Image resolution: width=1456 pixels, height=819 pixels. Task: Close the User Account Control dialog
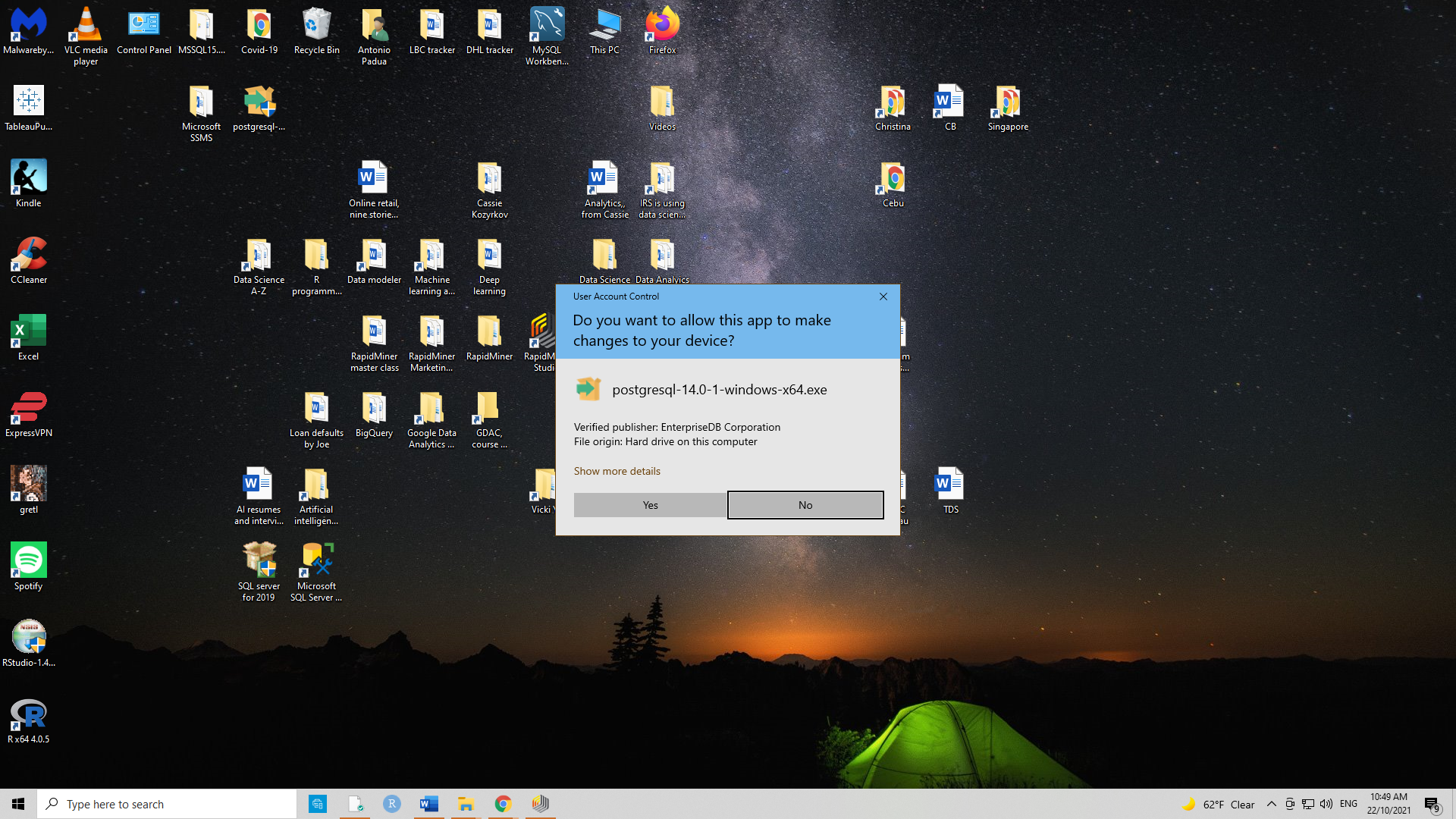(x=883, y=297)
